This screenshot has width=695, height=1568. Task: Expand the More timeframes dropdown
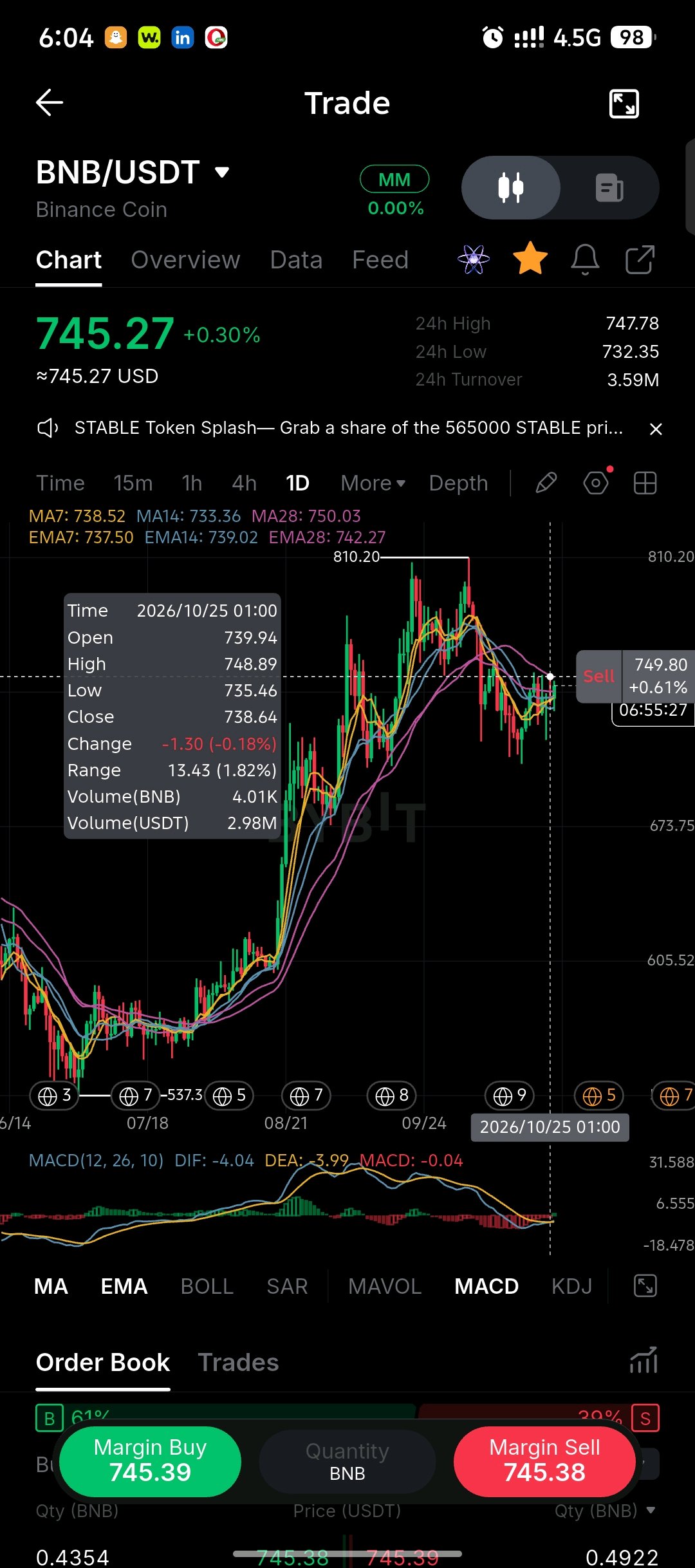(373, 483)
